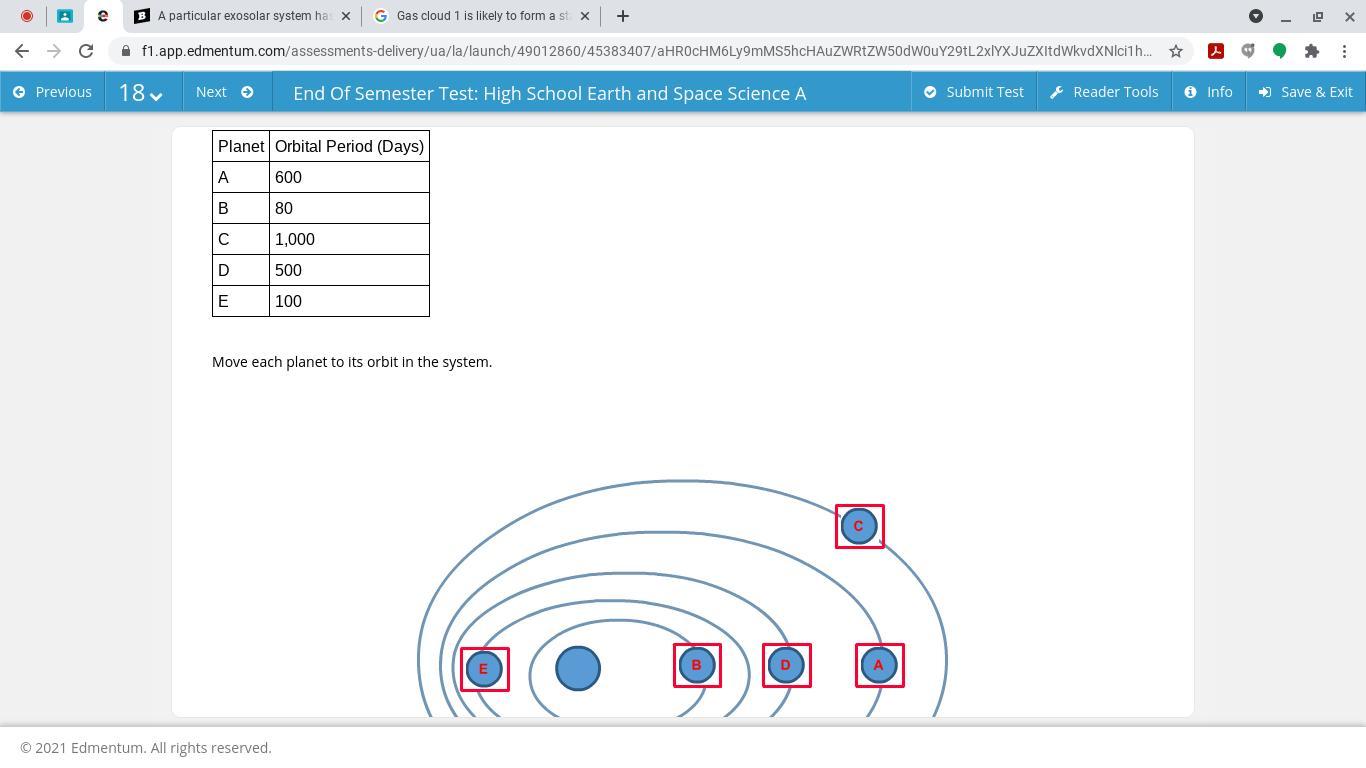Switch to the "A particular exosolar system" tab
1366x768 pixels.
(x=243, y=16)
